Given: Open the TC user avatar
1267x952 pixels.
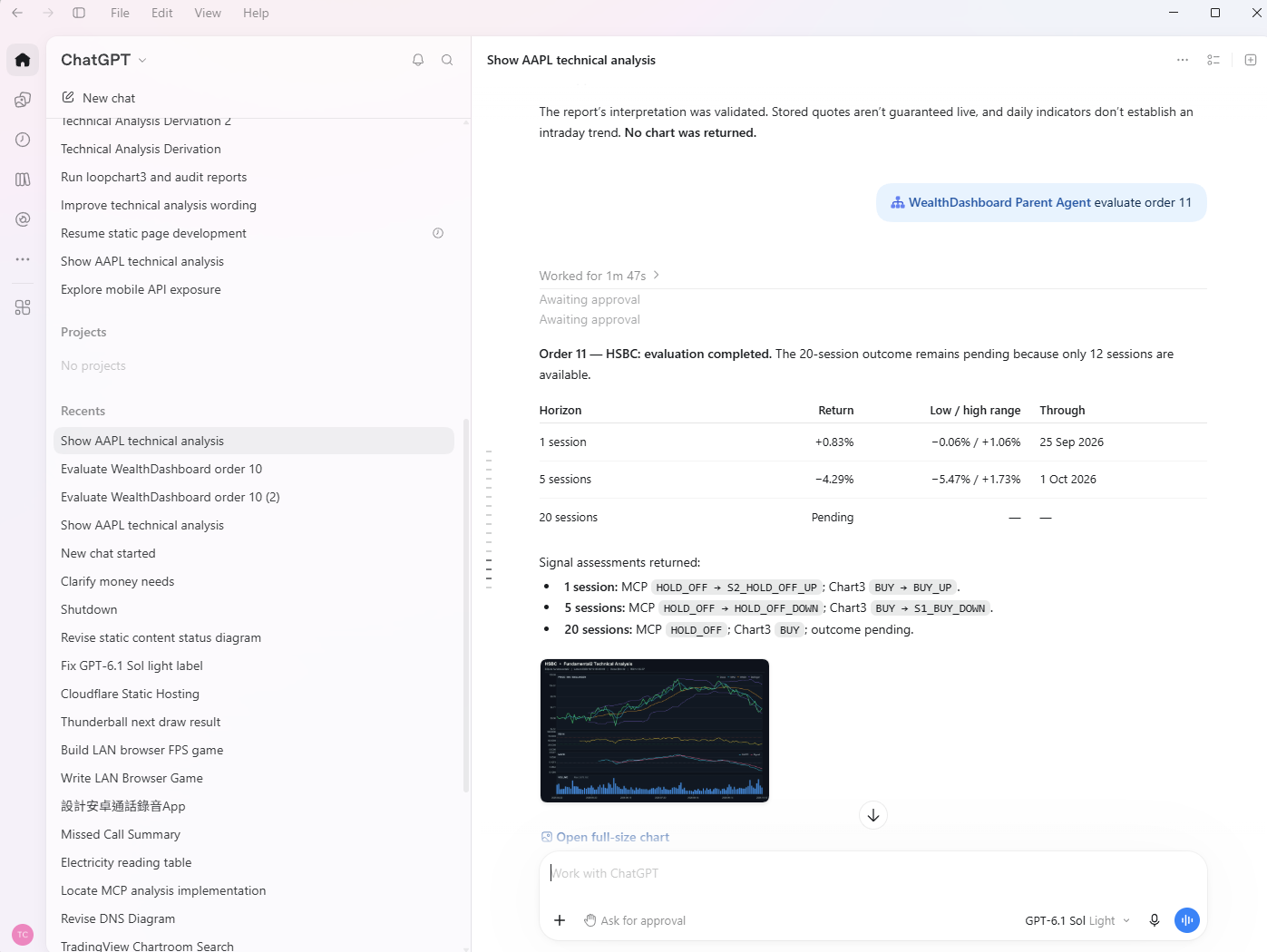Looking at the screenshot, I should [23, 935].
